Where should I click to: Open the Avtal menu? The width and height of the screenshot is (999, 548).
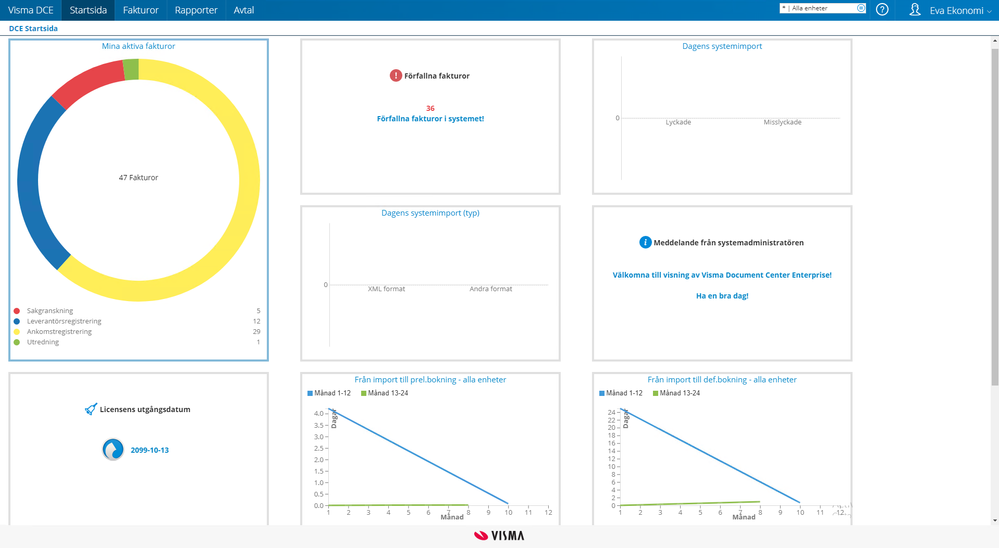click(244, 10)
